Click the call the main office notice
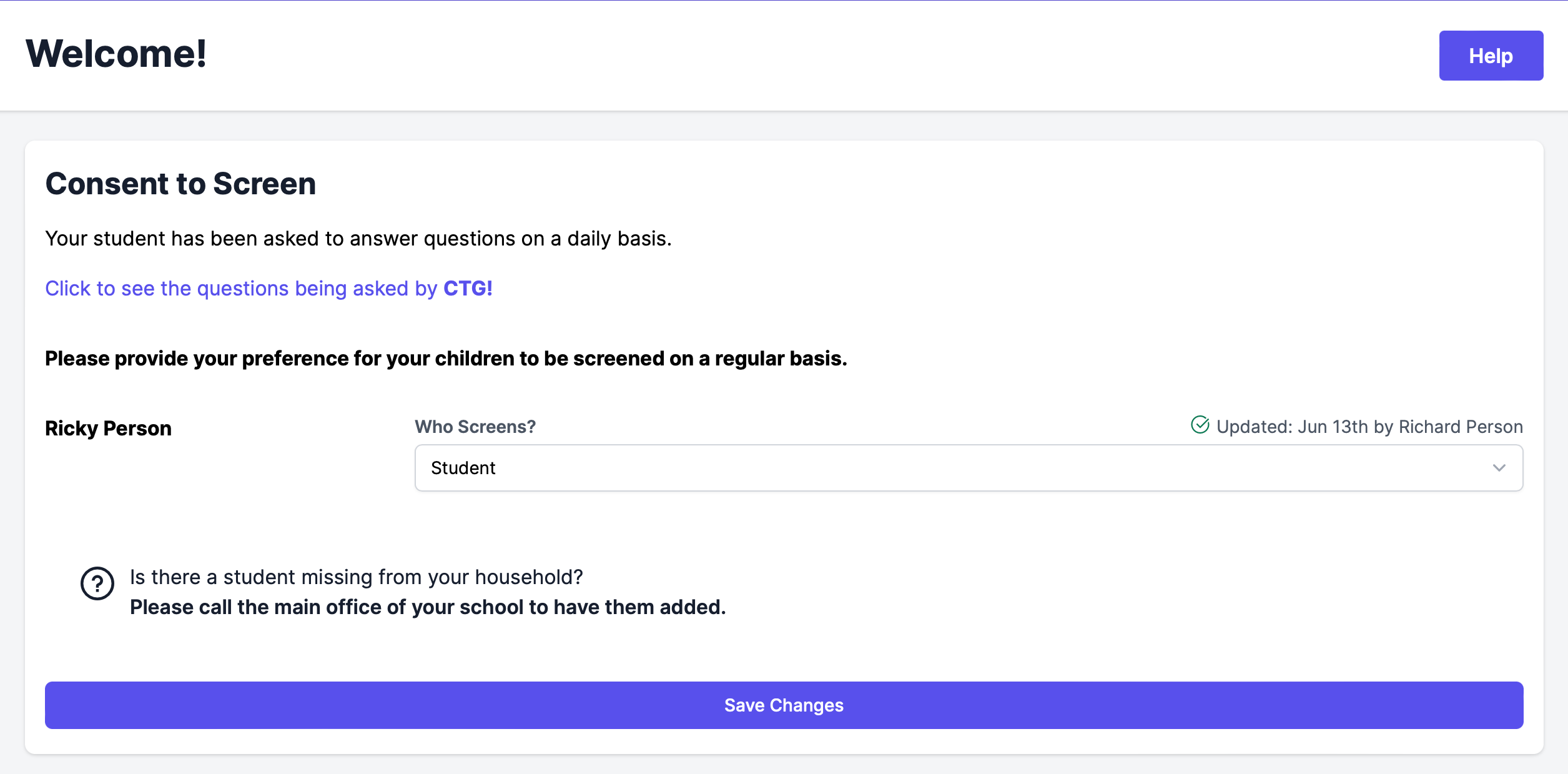 pos(428,607)
